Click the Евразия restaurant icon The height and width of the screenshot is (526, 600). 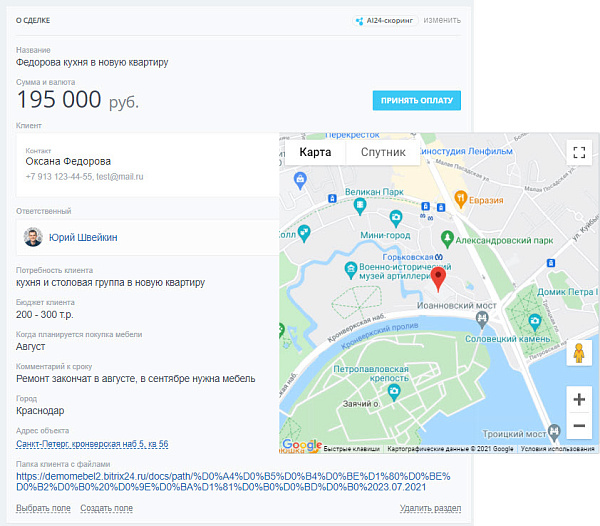coord(461,199)
